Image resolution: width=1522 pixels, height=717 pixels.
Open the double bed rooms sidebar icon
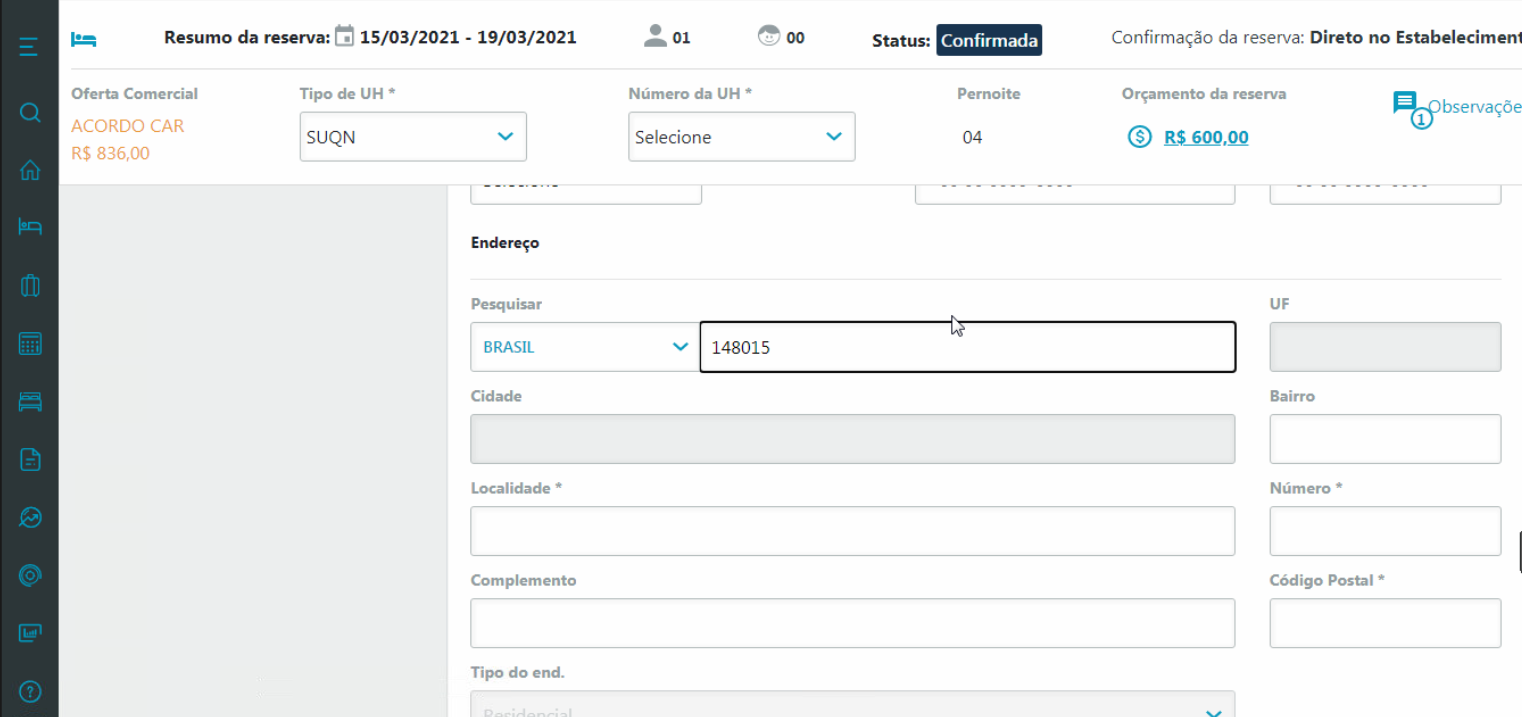click(x=30, y=402)
